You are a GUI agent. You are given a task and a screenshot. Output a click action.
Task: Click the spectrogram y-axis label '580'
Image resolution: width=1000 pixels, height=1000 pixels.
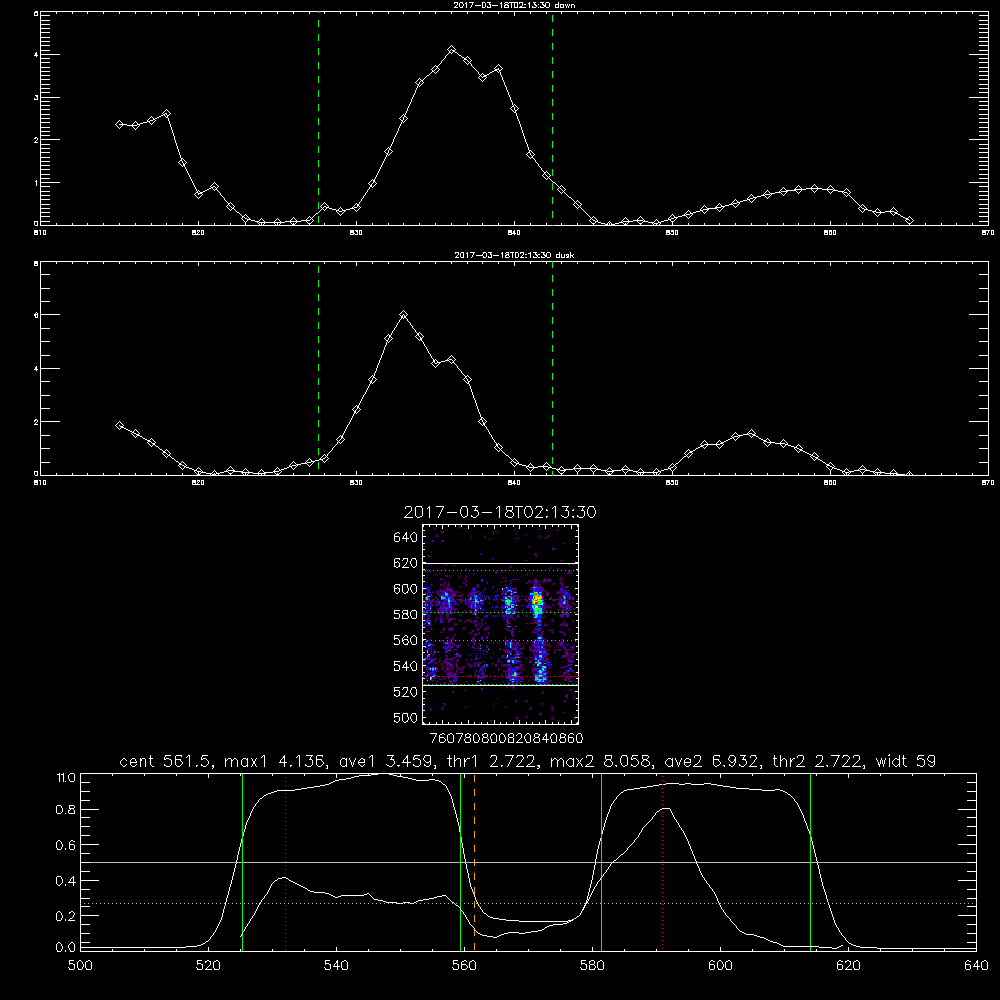click(406, 615)
